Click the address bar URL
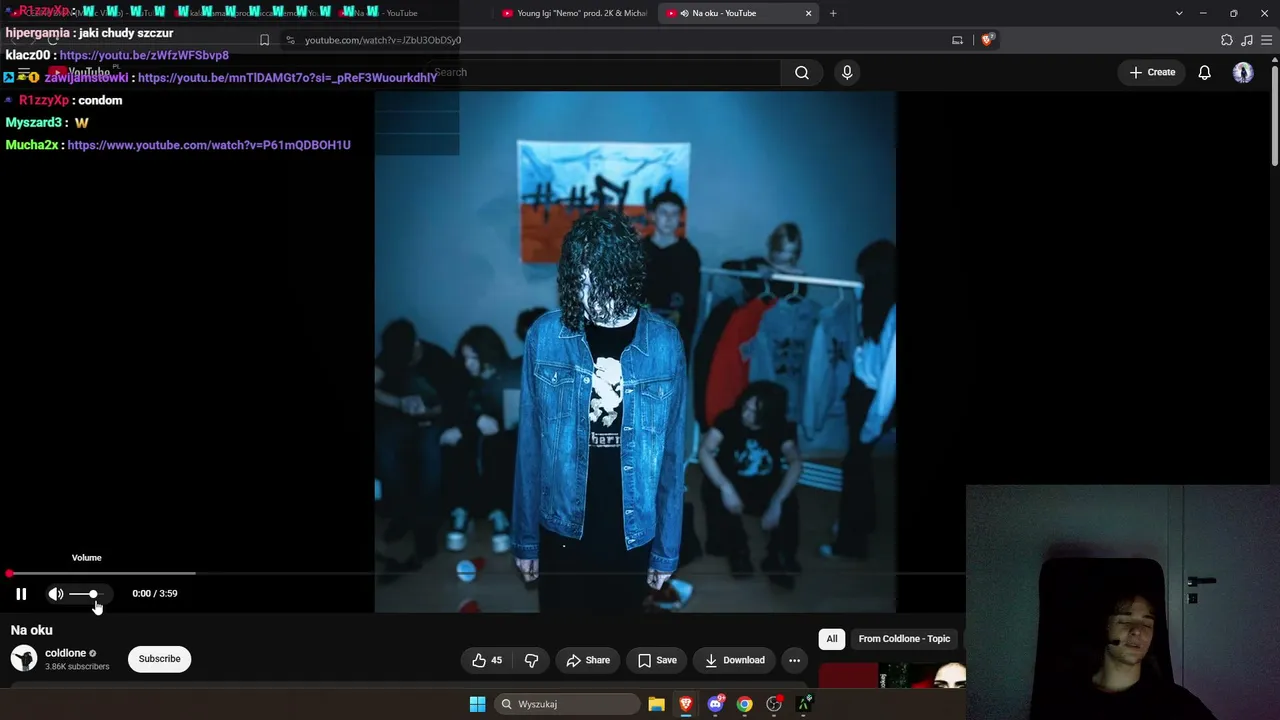The height and width of the screenshot is (720, 1280). (383, 40)
